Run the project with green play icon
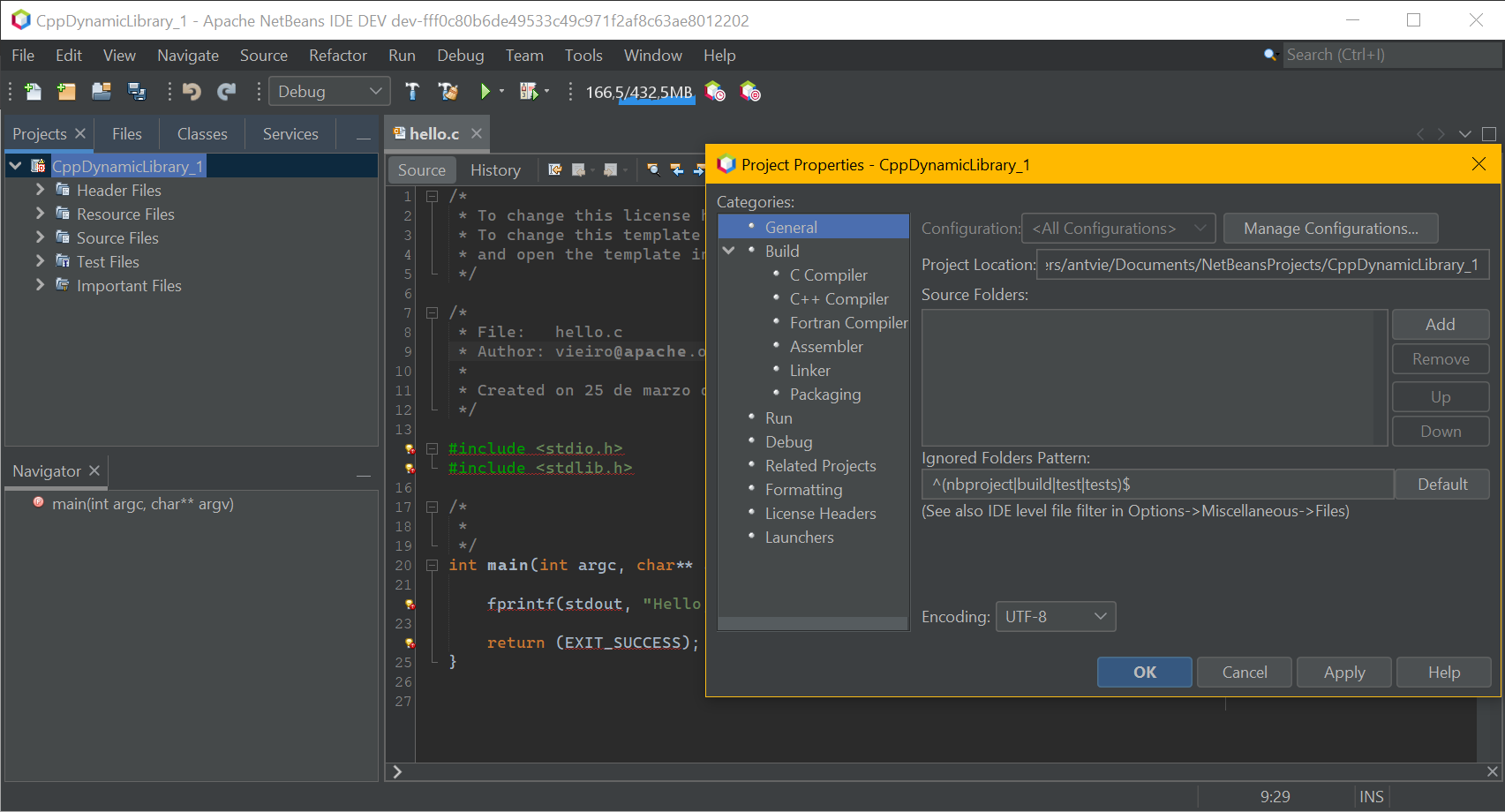Image resolution: width=1505 pixels, height=812 pixels. pos(485,92)
